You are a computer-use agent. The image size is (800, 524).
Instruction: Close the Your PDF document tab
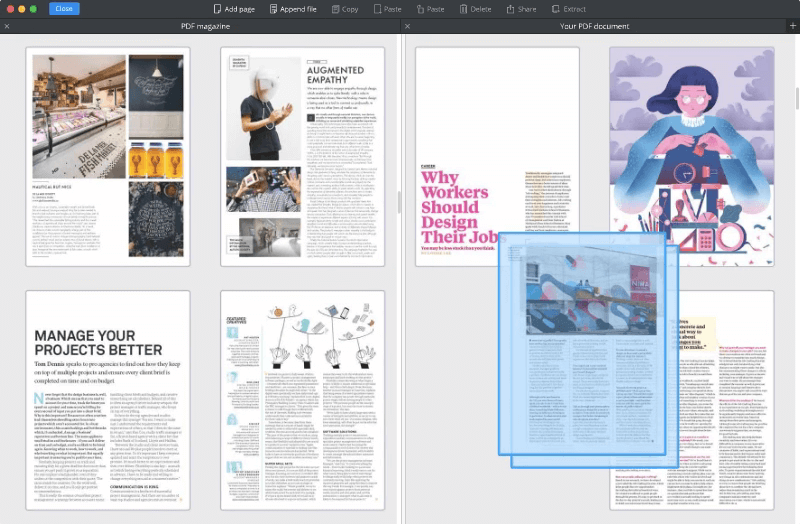tap(406, 25)
